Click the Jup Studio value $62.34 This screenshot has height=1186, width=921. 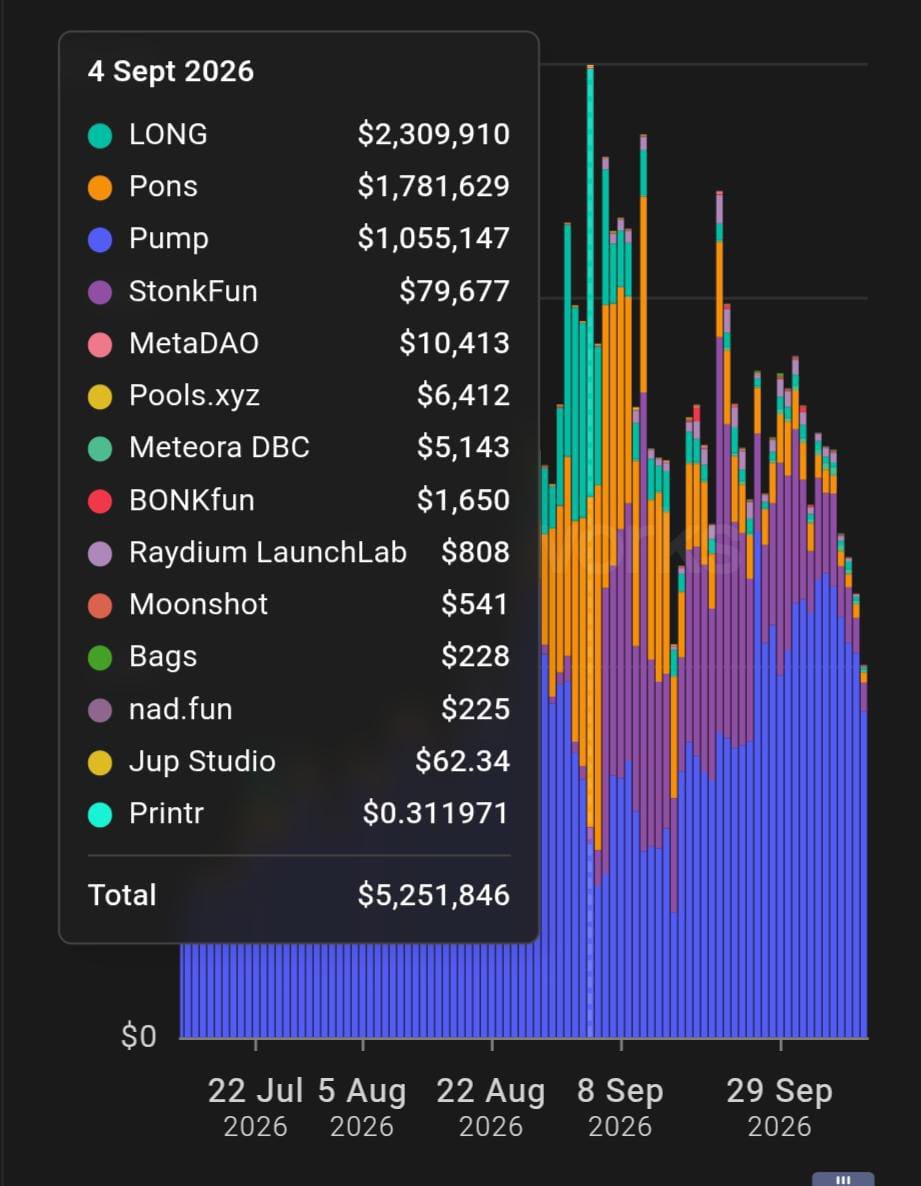tap(463, 762)
